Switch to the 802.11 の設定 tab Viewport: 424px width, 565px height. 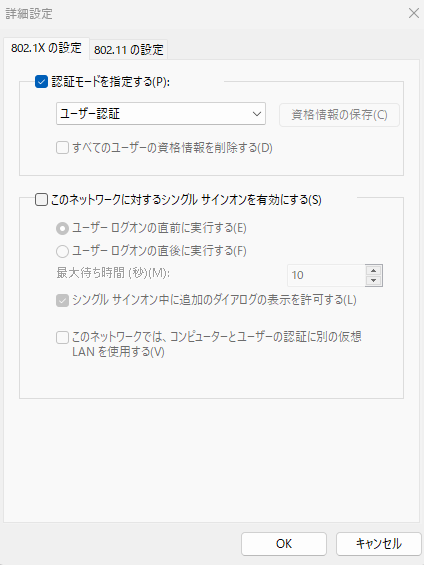click(x=129, y=49)
